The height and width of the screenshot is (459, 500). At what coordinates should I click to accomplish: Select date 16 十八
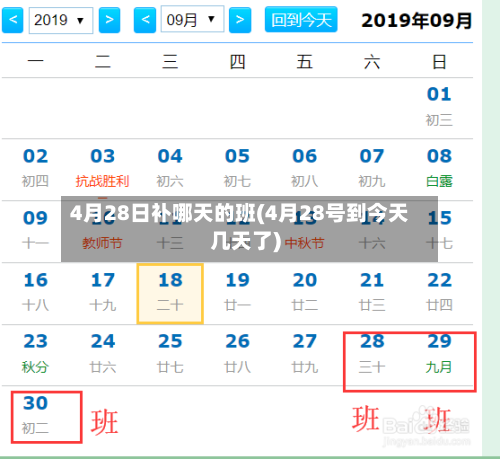pos(35,293)
